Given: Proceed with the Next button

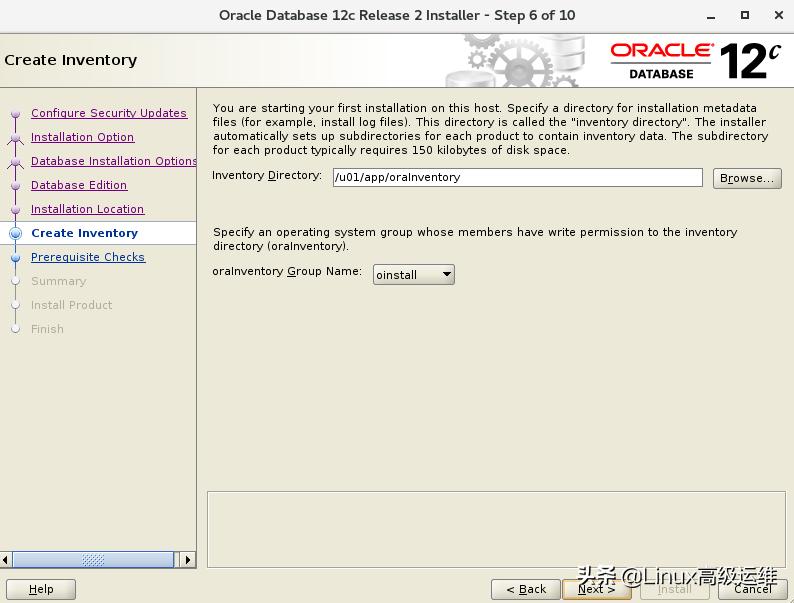Looking at the screenshot, I should click(597, 589).
